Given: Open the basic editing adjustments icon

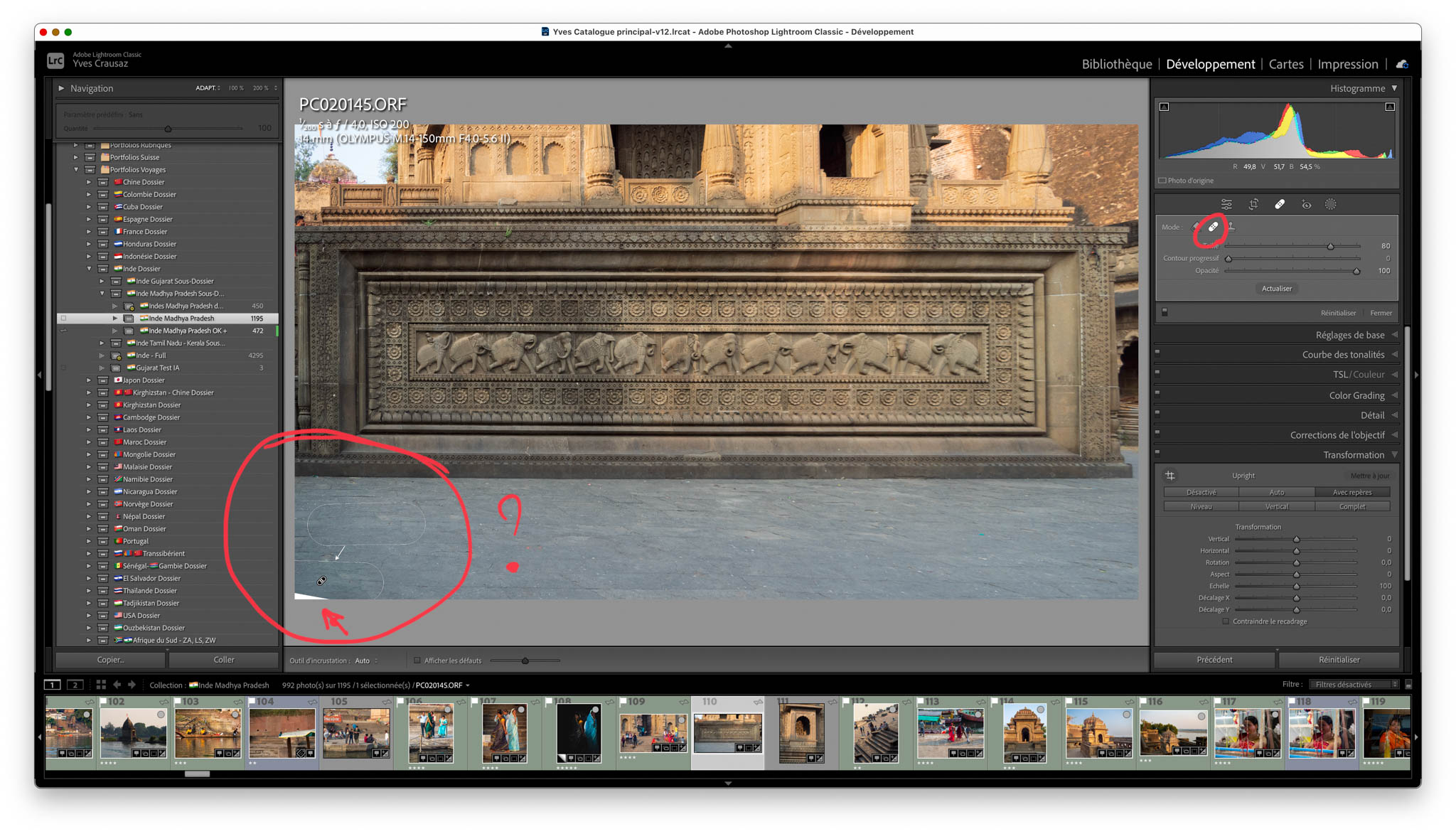Looking at the screenshot, I should pyautogui.click(x=1226, y=204).
